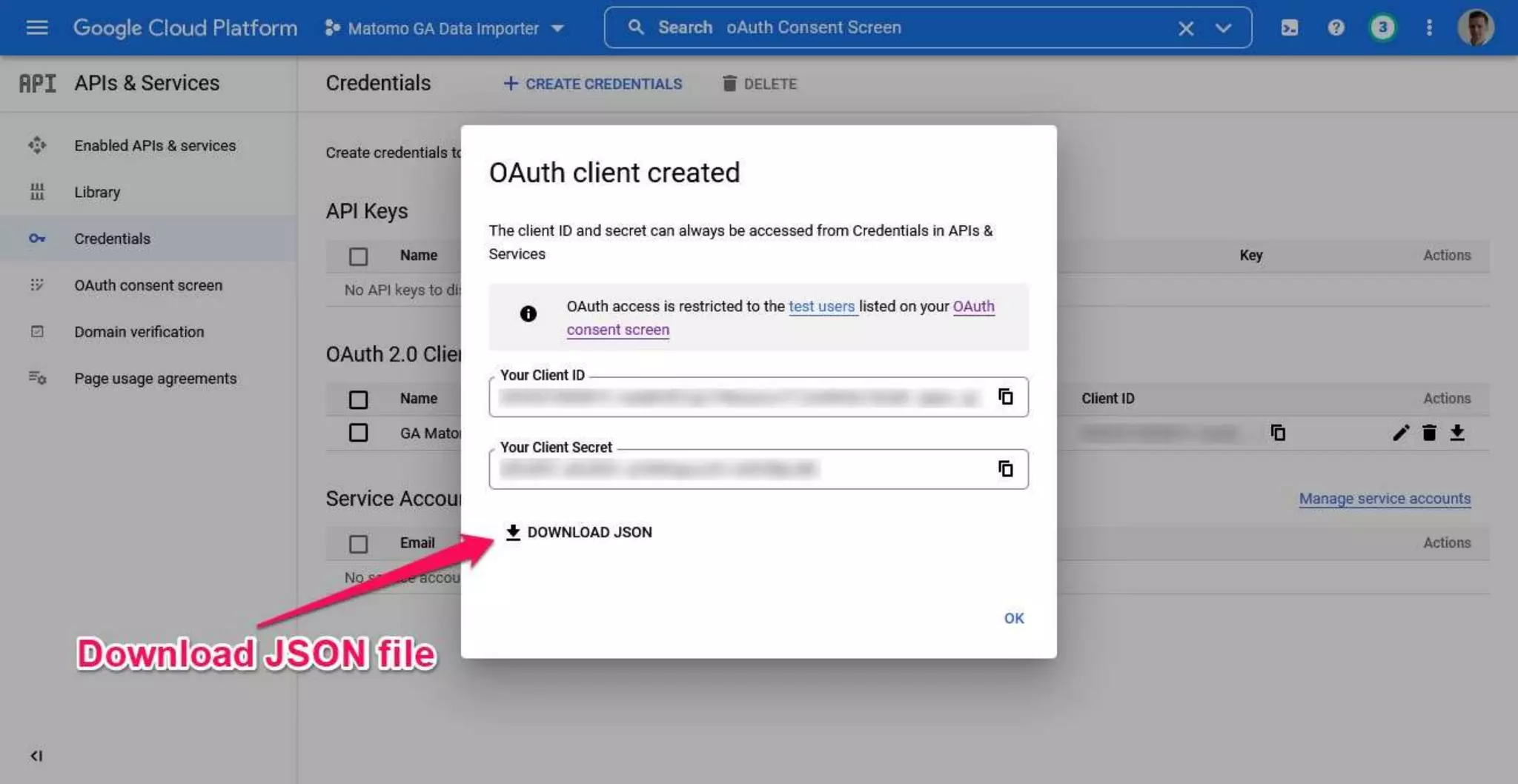The width and height of the screenshot is (1518, 784).
Task: Delete the OAuth client with trash icon
Action: point(1430,433)
